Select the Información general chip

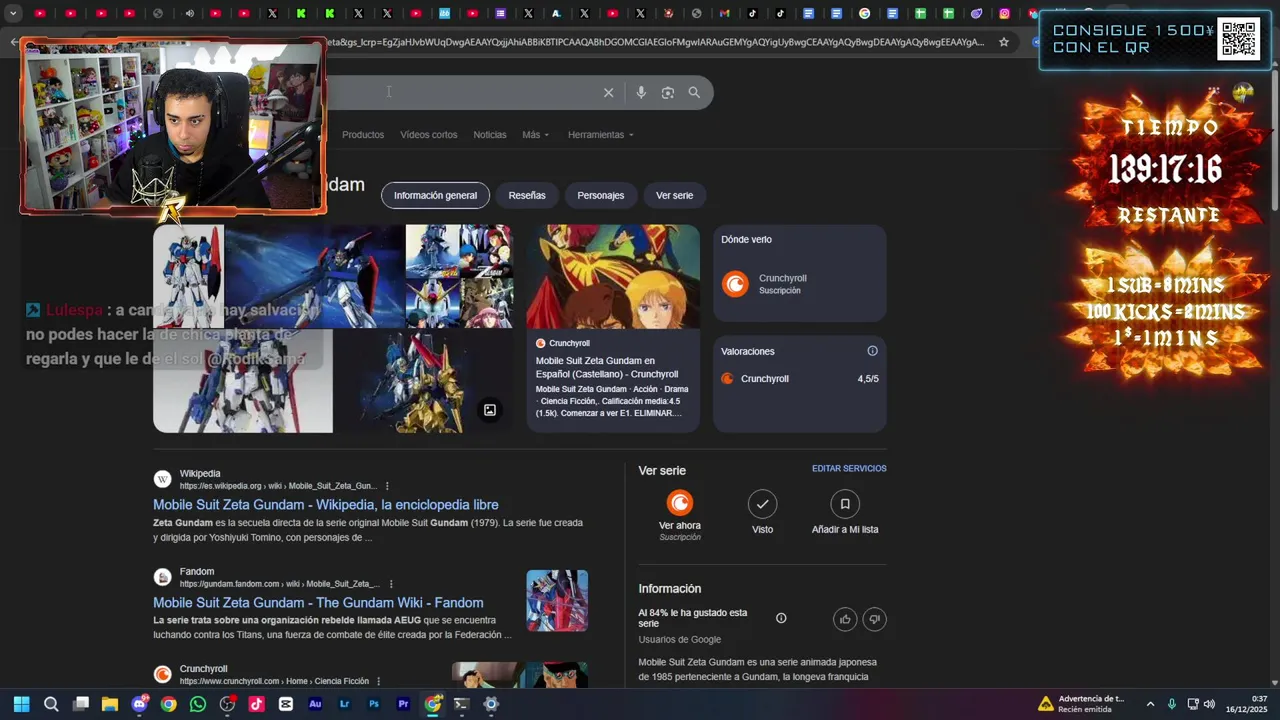435,195
